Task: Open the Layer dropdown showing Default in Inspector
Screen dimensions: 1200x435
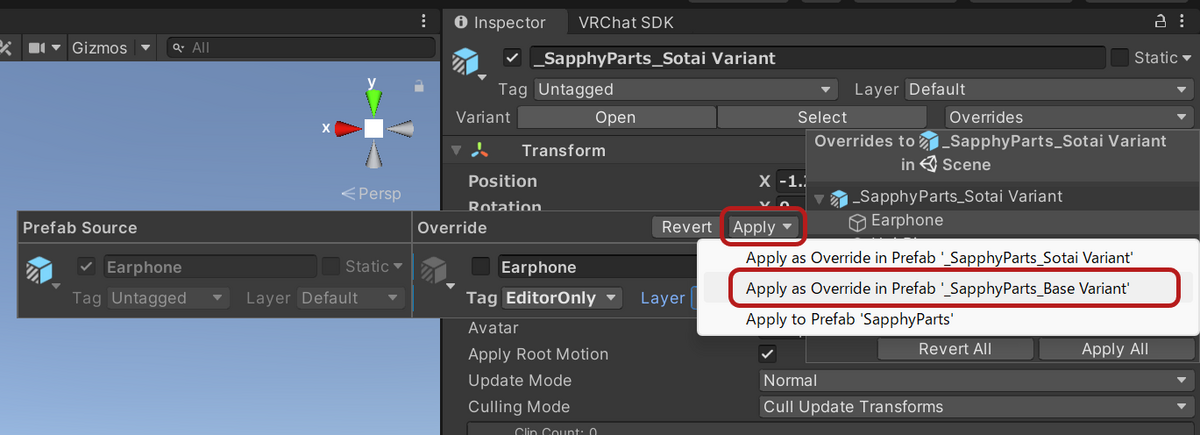Action: click(x=1047, y=89)
